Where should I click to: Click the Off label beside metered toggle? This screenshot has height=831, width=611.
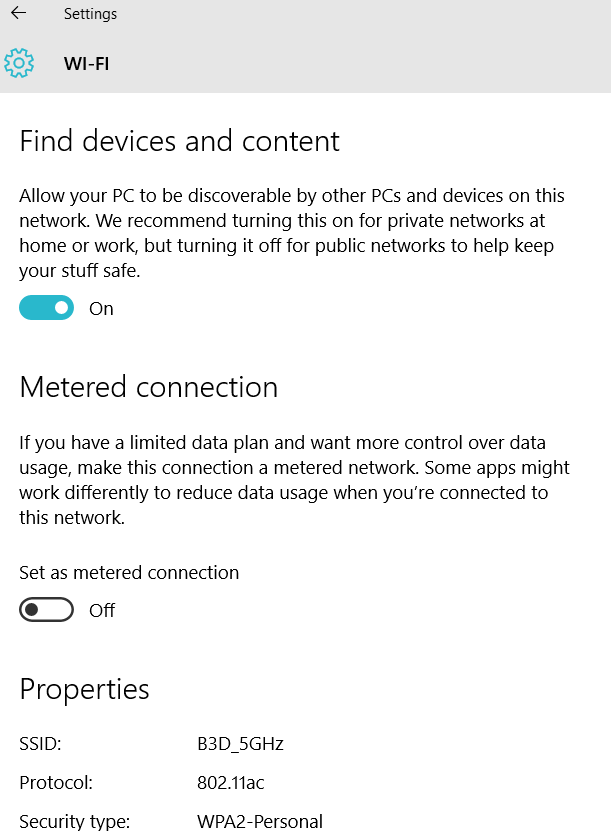click(x=102, y=611)
